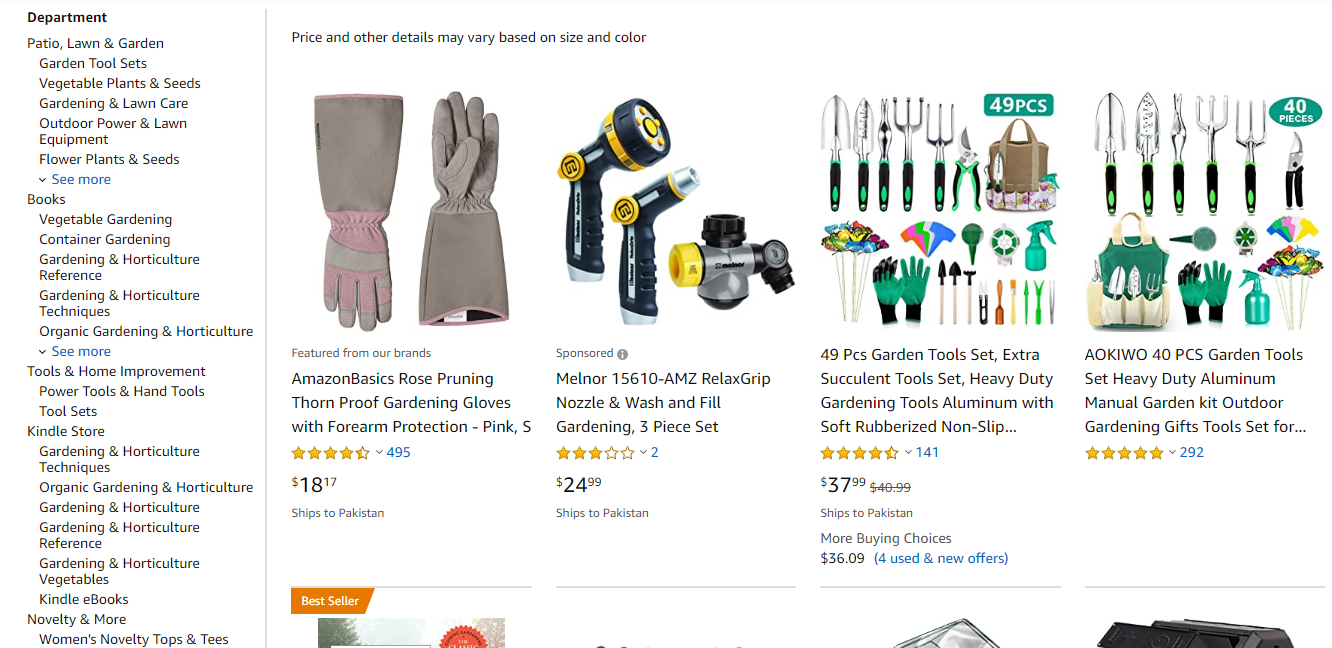Expand star rating popup beside 292 reviews
The image size is (1332, 648).
pos(1172,453)
